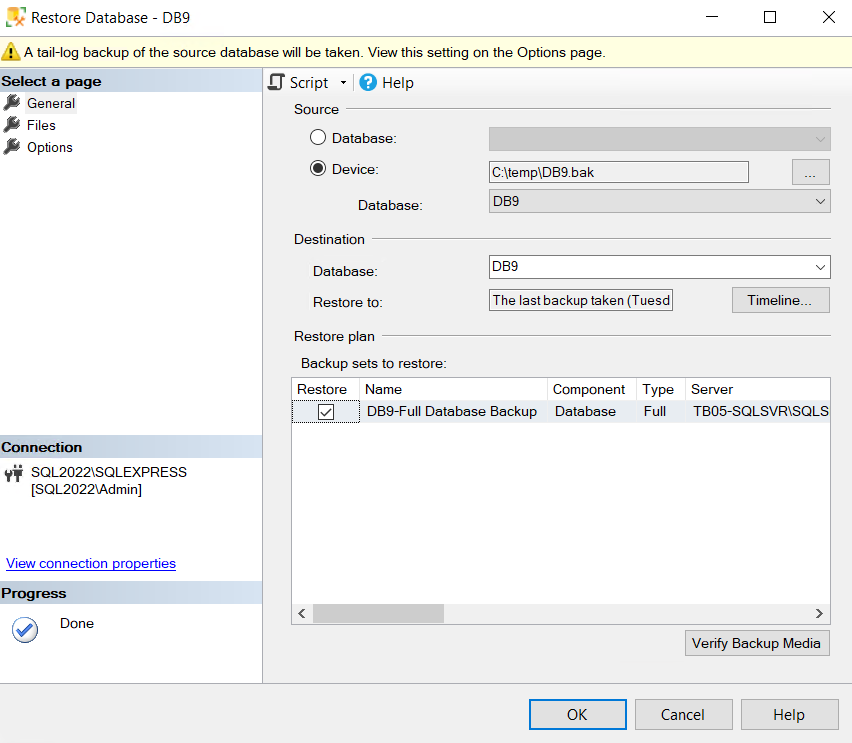Click the Script scroll icon in toolbar
The image size is (852, 743).
pyautogui.click(x=276, y=82)
